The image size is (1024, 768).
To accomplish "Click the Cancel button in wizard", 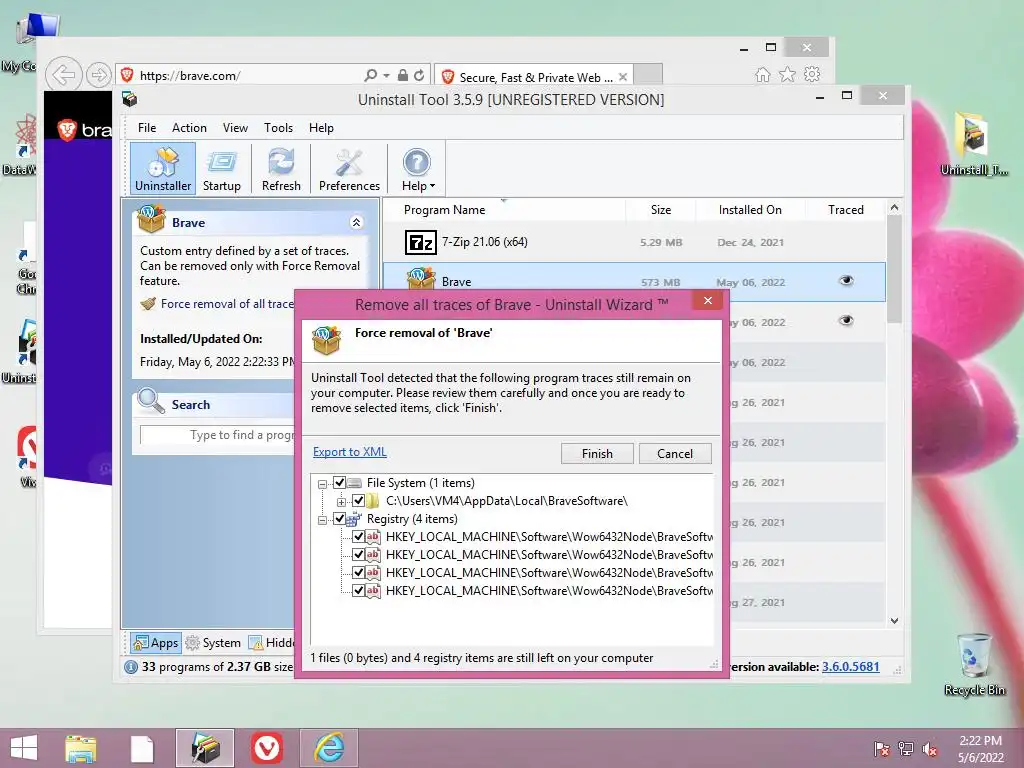I will click(675, 453).
